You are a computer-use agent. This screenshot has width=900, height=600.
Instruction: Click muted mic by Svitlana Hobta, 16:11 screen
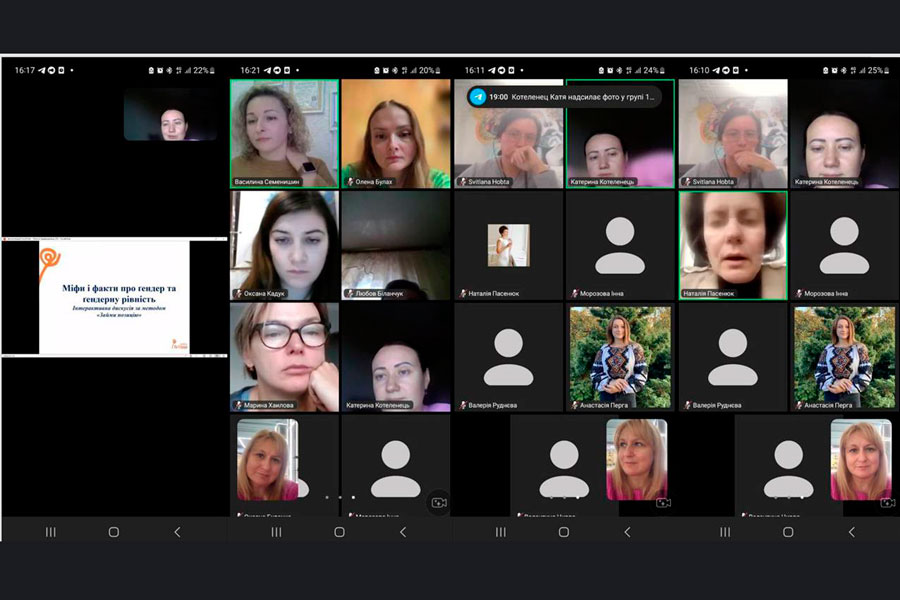(463, 182)
